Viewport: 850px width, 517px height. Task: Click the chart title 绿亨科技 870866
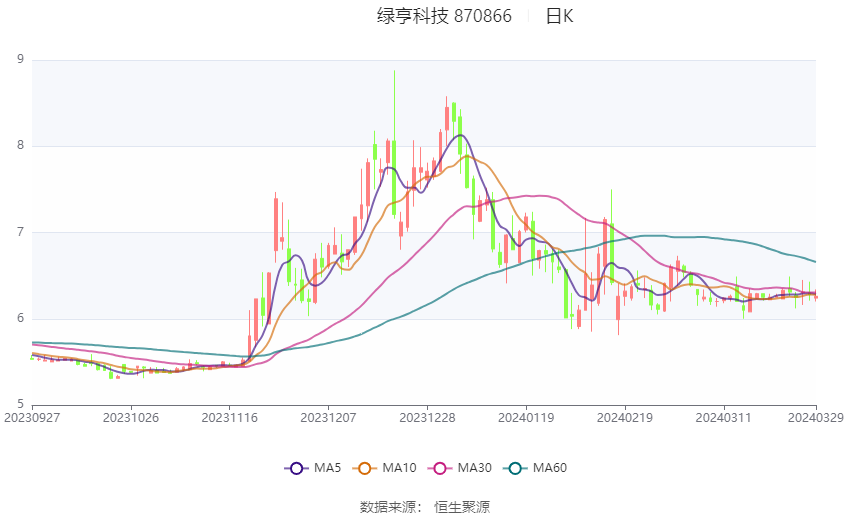coord(444,16)
